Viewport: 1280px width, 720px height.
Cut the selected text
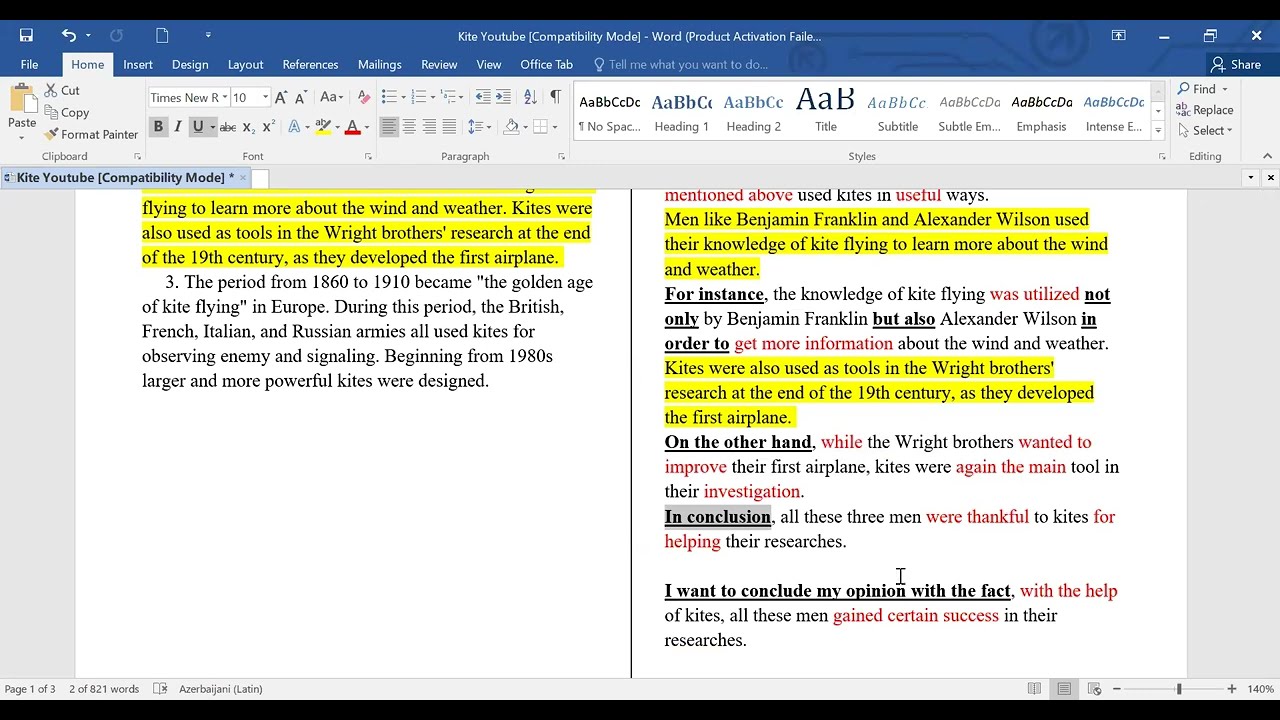tap(62, 90)
